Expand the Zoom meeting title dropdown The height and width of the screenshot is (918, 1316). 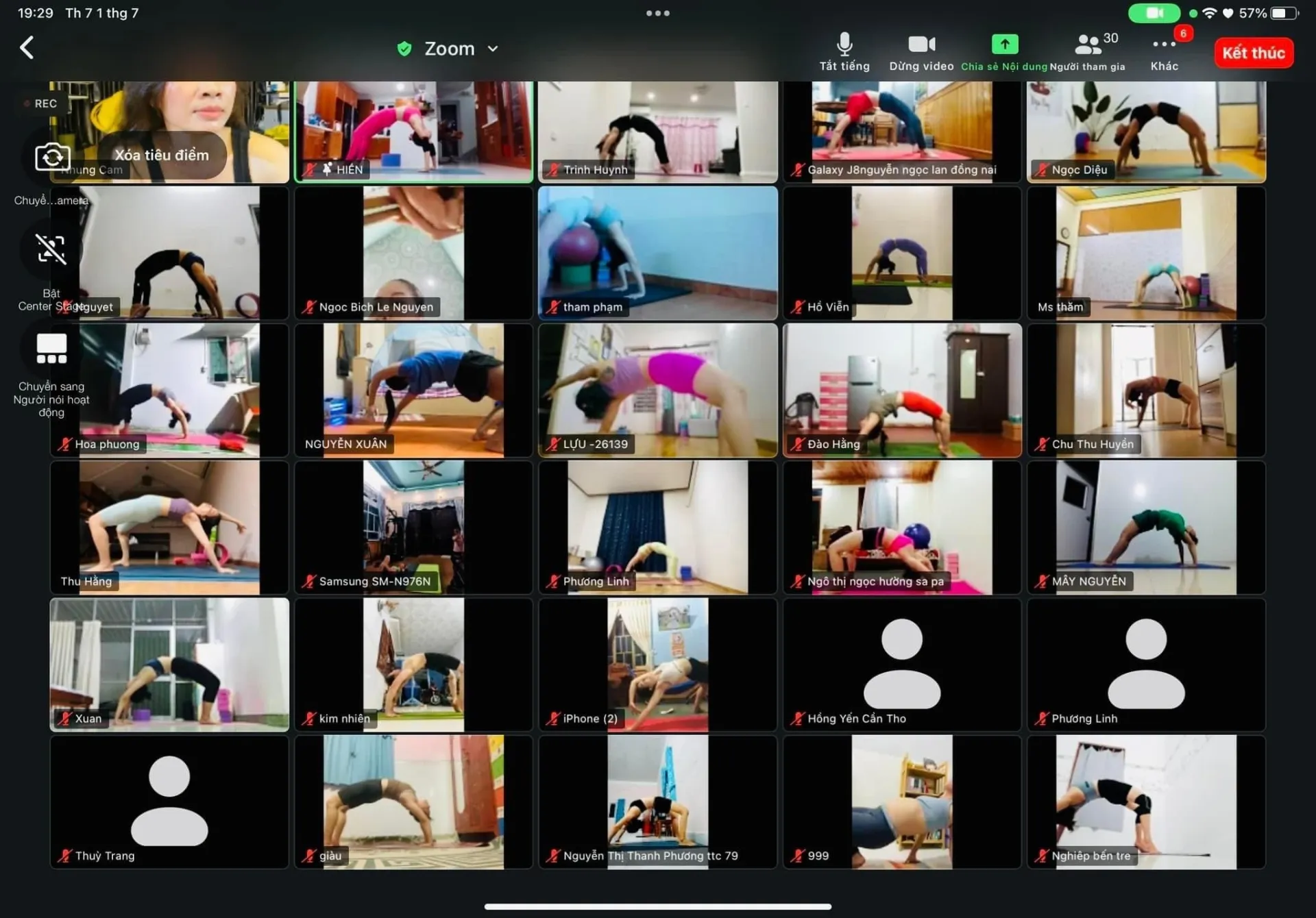point(492,49)
